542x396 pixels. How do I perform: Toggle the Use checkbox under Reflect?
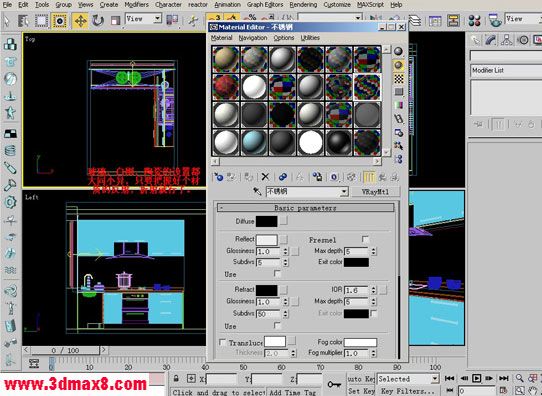click(x=277, y=273)
